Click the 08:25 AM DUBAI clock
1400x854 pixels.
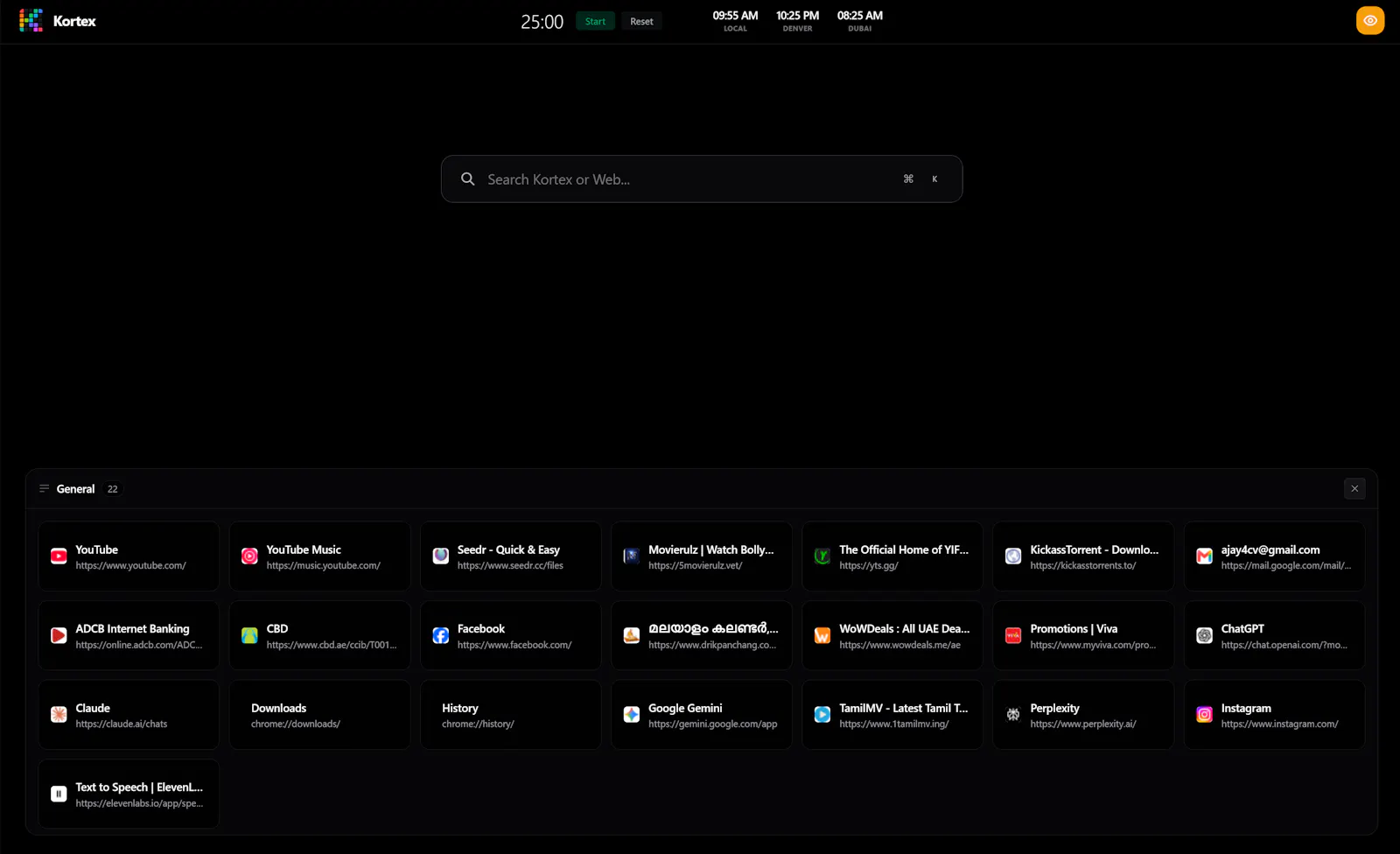pyautogui.click(x=860, y=21)
